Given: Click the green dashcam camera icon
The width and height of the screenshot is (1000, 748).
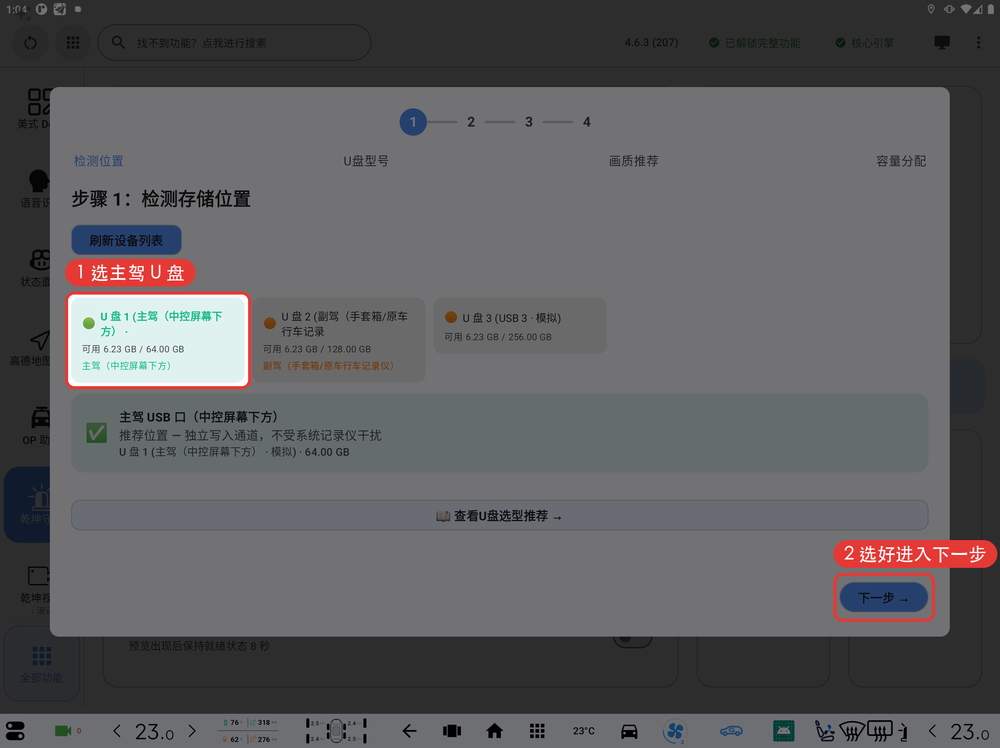Looking at the screenshot, I should pyautogui.click(x=63, y=731).
